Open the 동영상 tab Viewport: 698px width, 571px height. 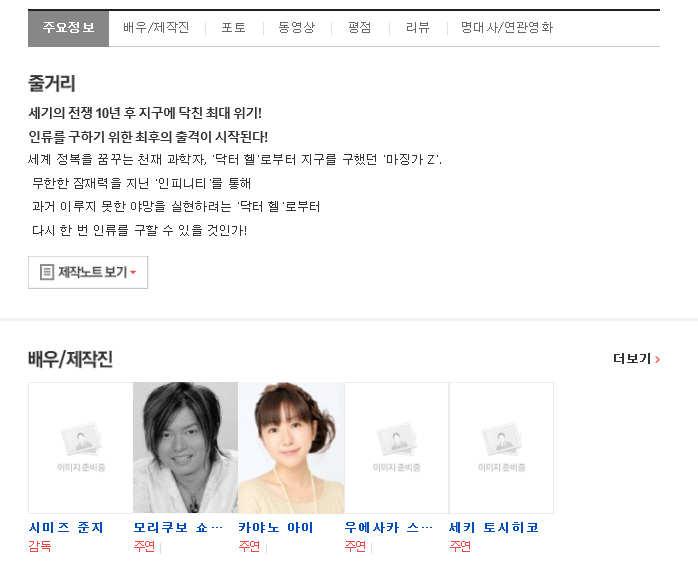296,28
